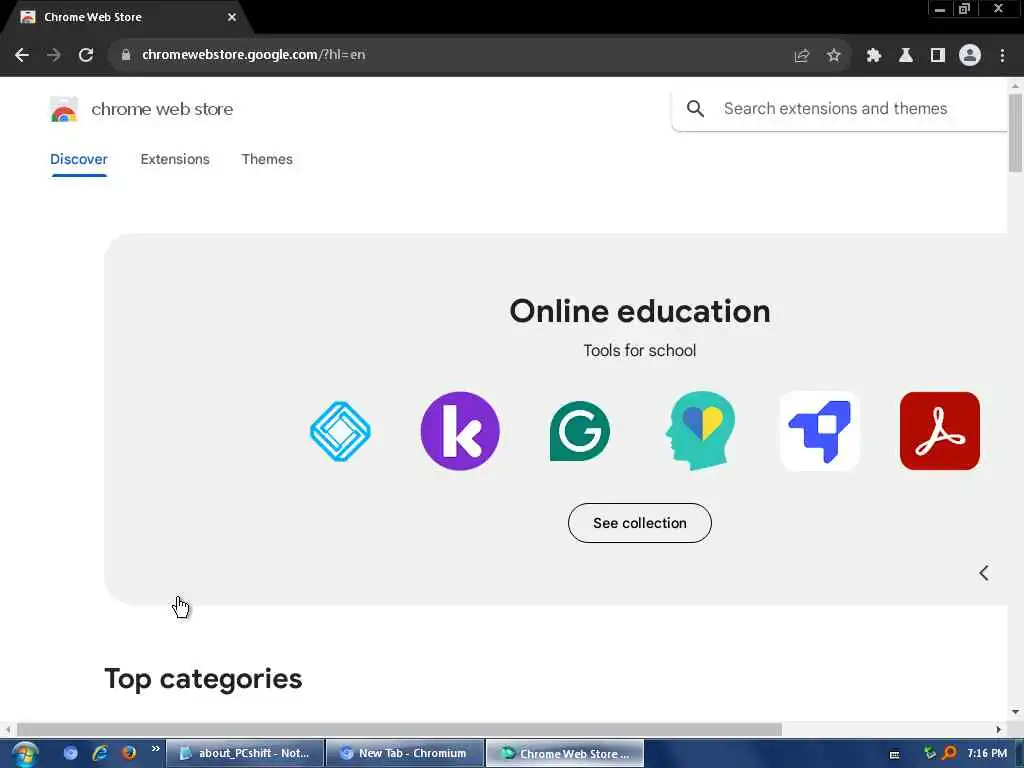The image size is (1024, 768).
Task: Click the vertical scrollbar thumb
Action: point(1015,133)
